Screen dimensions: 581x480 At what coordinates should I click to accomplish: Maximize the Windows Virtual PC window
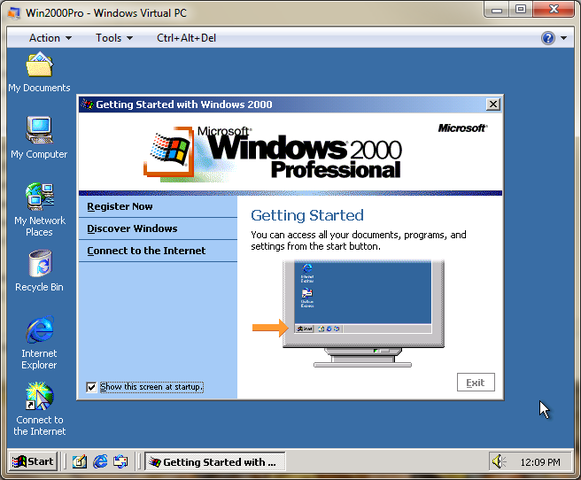pos(521,10)
